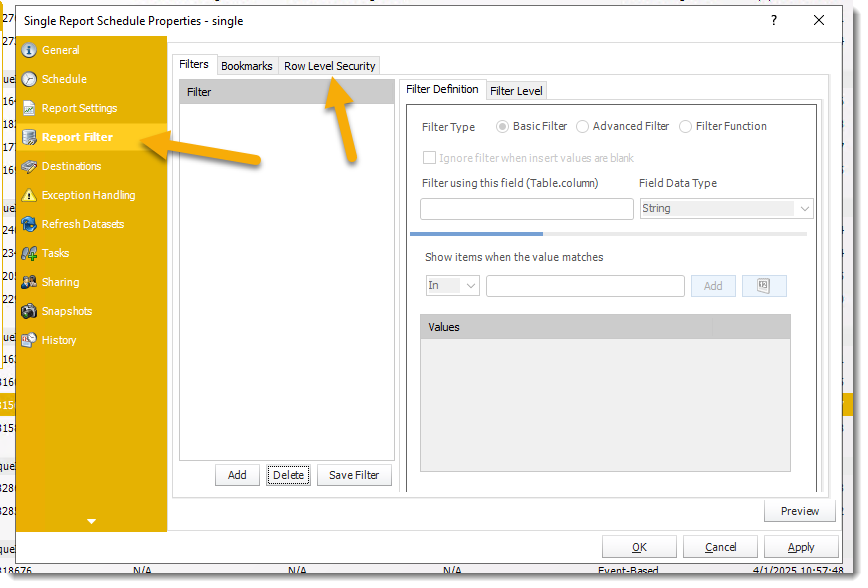Click the Destinations icon in sidebar
Image resolution: width=868 pixels, height=588 pixels.
(x=29, y=166)
